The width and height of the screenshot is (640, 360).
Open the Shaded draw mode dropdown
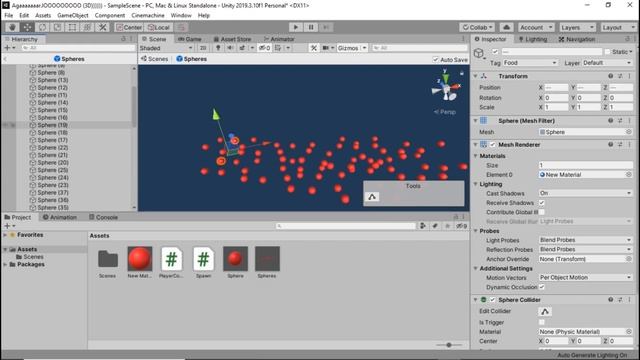coord(166,48)
